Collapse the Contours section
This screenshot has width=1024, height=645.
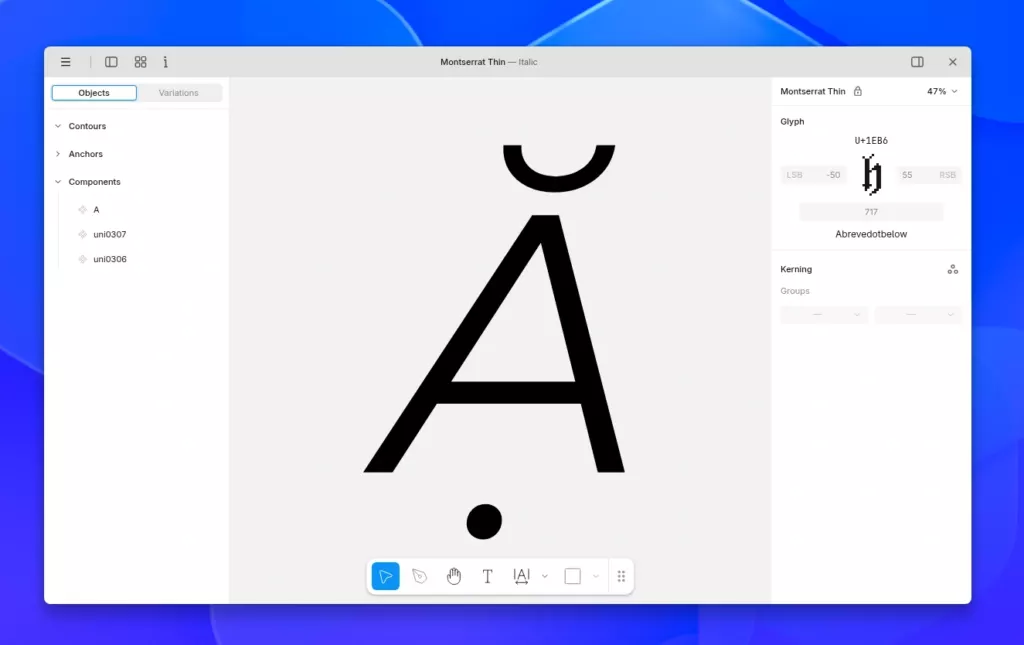58,126
